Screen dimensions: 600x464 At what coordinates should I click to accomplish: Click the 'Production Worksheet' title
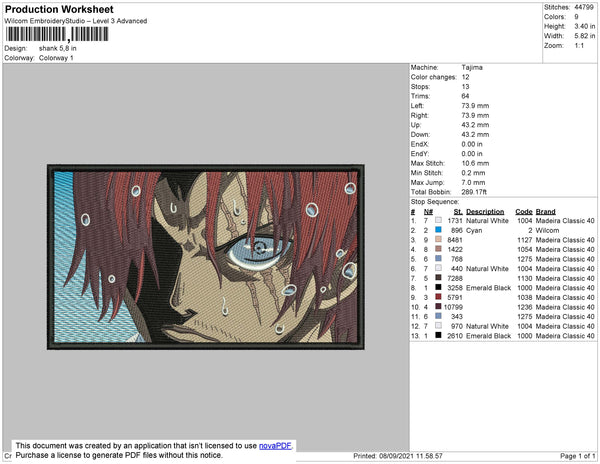[x=59, y=10]
